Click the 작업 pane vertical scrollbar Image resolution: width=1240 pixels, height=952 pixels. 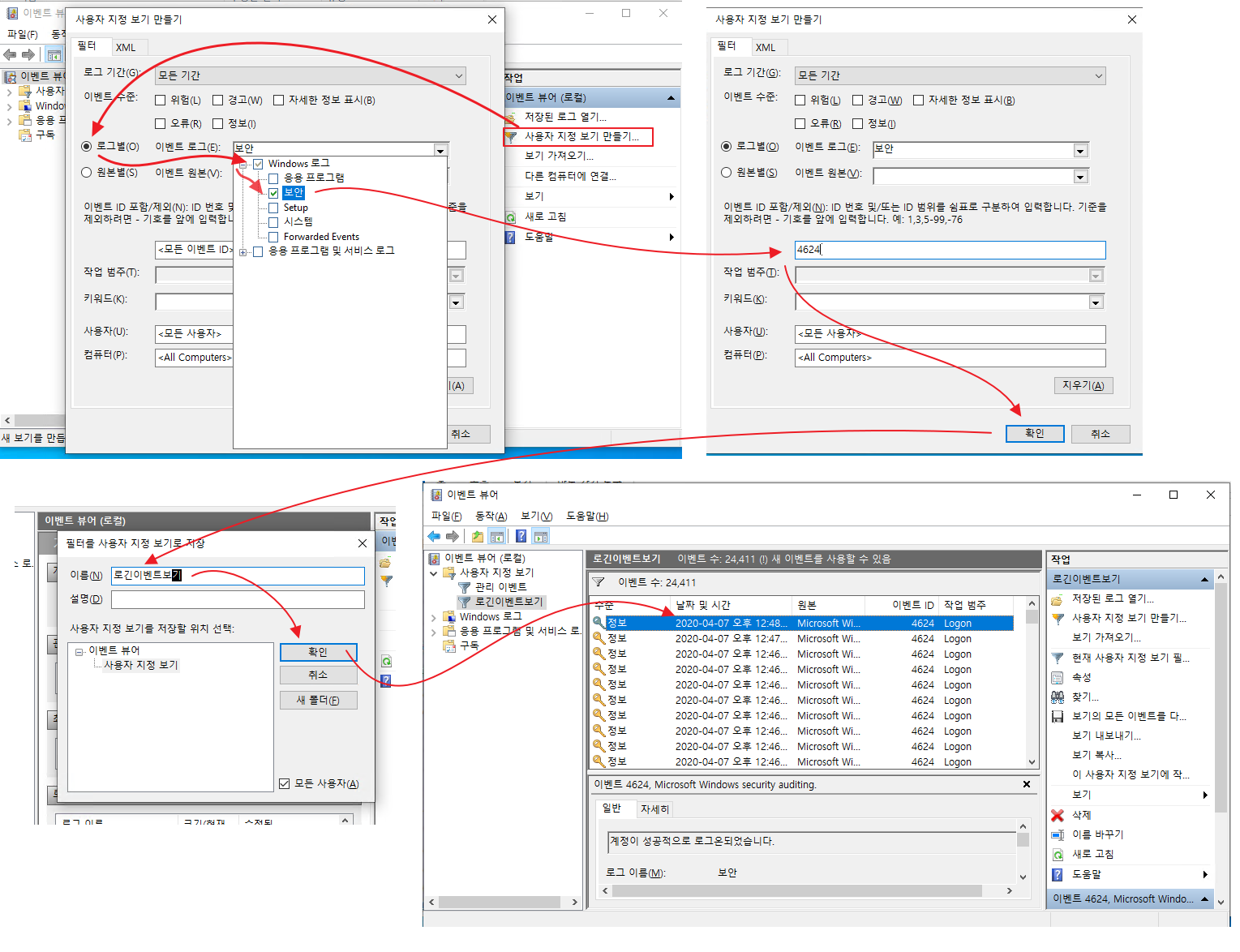point(1221,738)
